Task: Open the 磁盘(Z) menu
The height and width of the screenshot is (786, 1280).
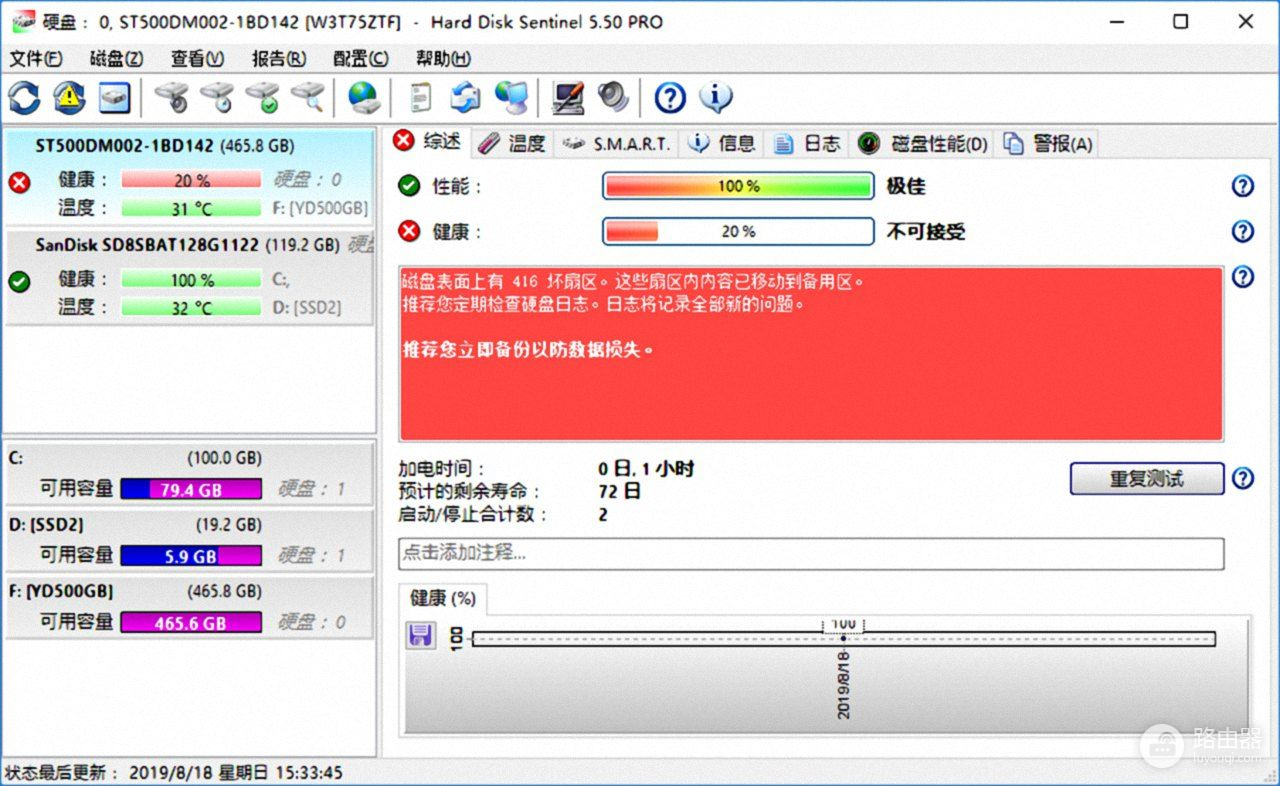Action: (116, 58)
